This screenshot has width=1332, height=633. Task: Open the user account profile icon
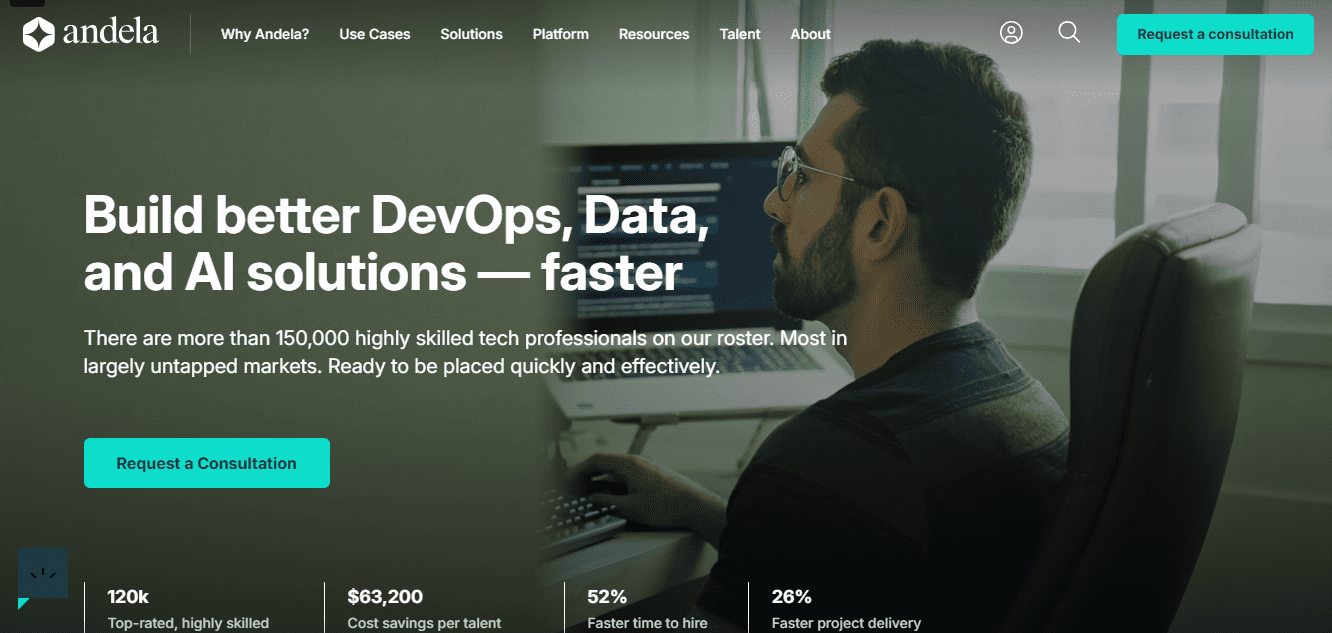(1011, 33)
